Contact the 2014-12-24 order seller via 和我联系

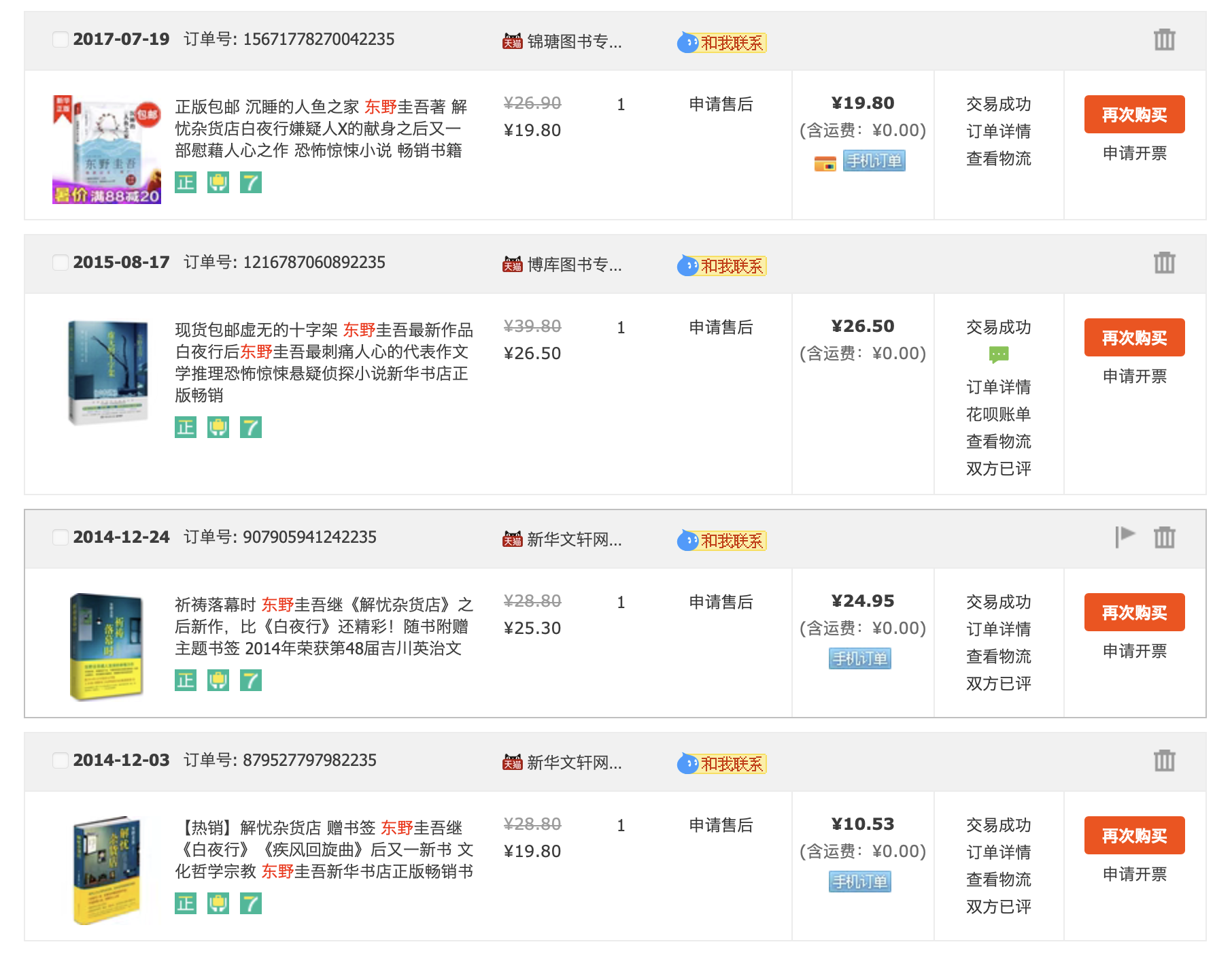tap(721, 541)
